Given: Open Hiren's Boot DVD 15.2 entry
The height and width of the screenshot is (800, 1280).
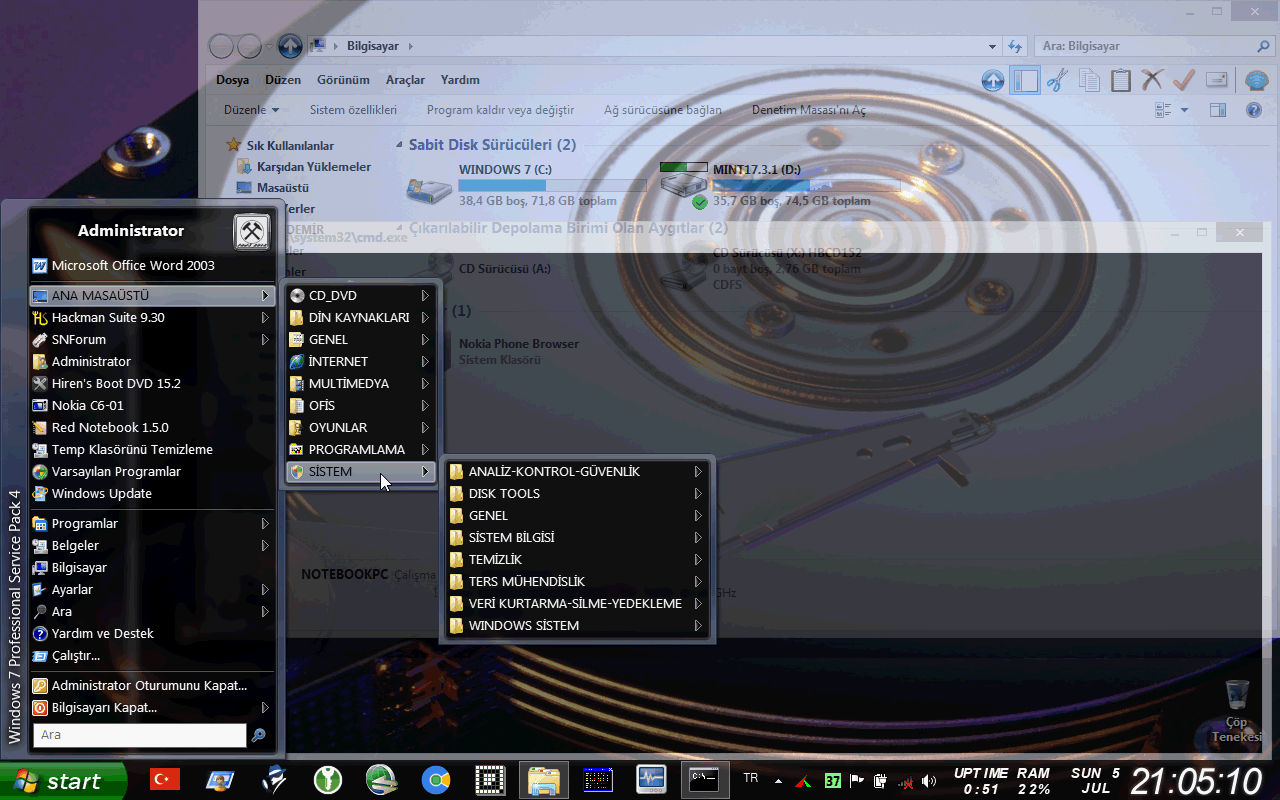Looking at the screenshot, I should click(x=151, y=384).
